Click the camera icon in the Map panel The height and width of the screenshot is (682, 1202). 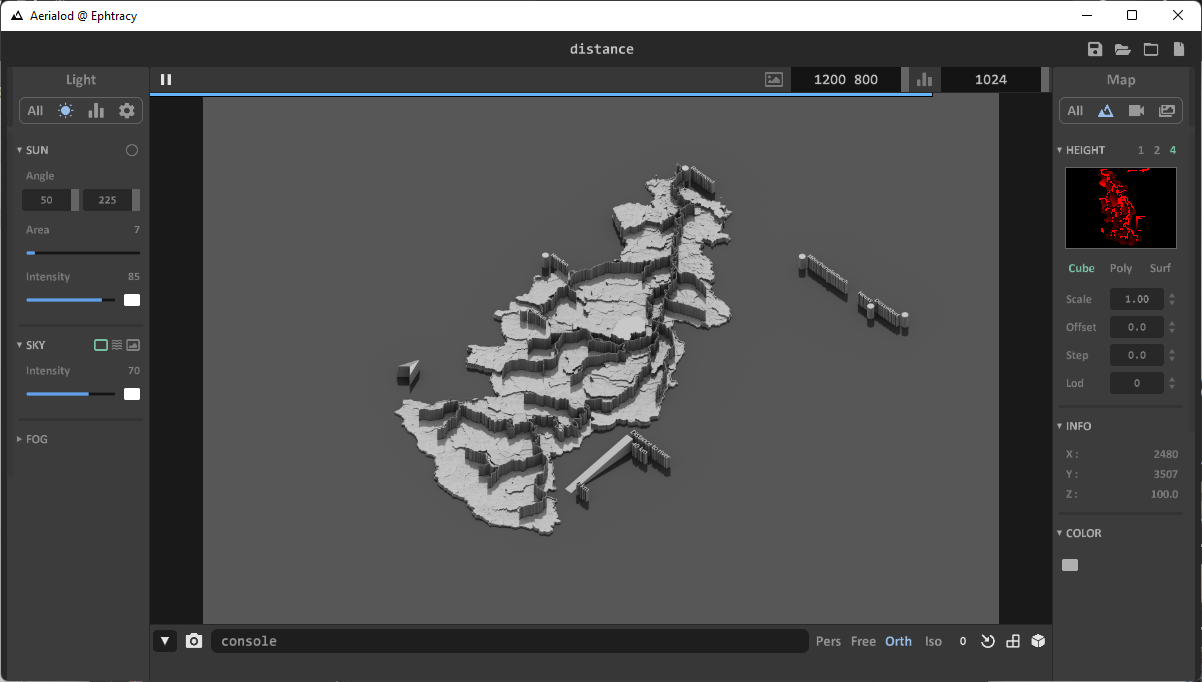click(1136, 110)
